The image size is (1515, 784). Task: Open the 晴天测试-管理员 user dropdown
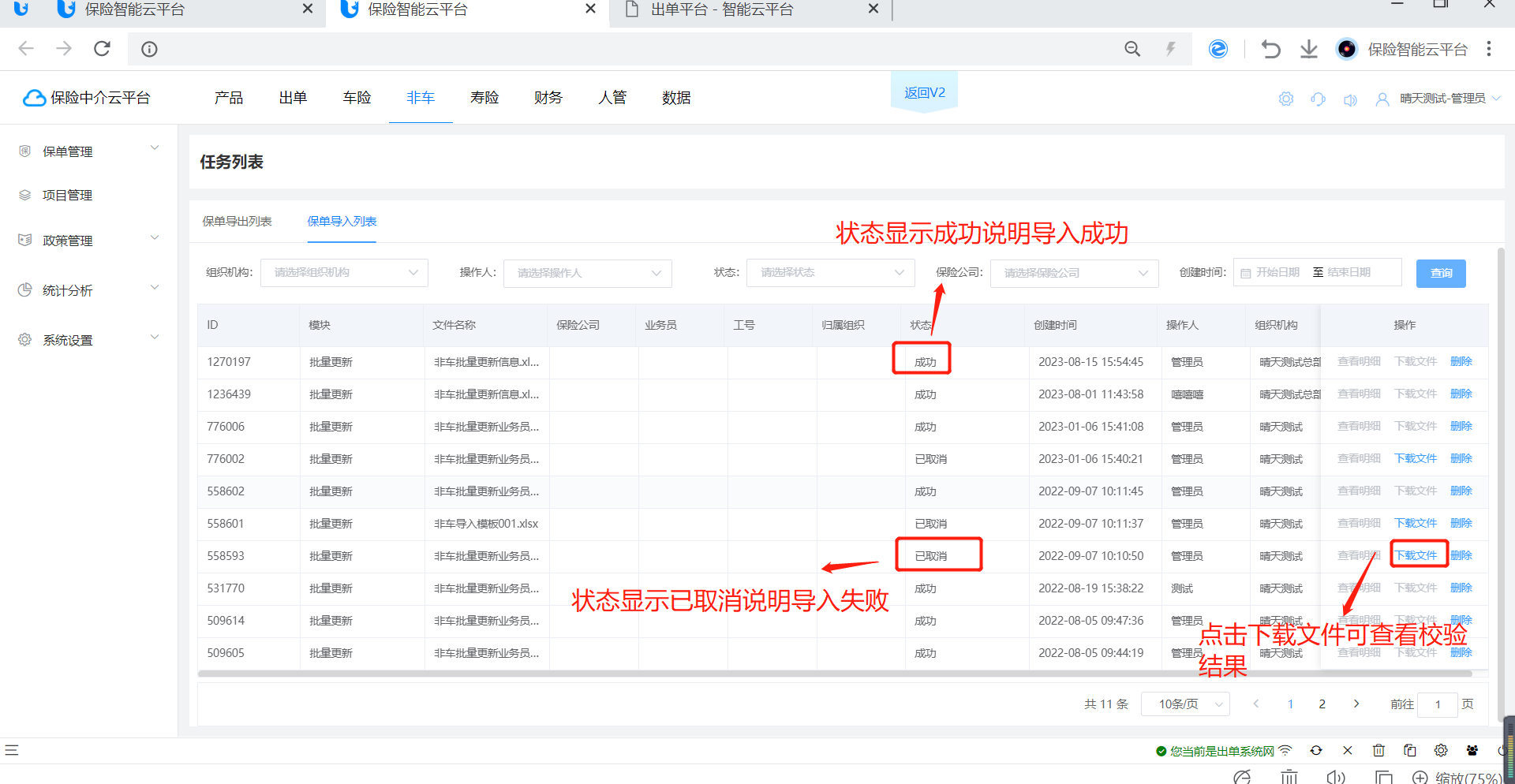[1450, 99]
